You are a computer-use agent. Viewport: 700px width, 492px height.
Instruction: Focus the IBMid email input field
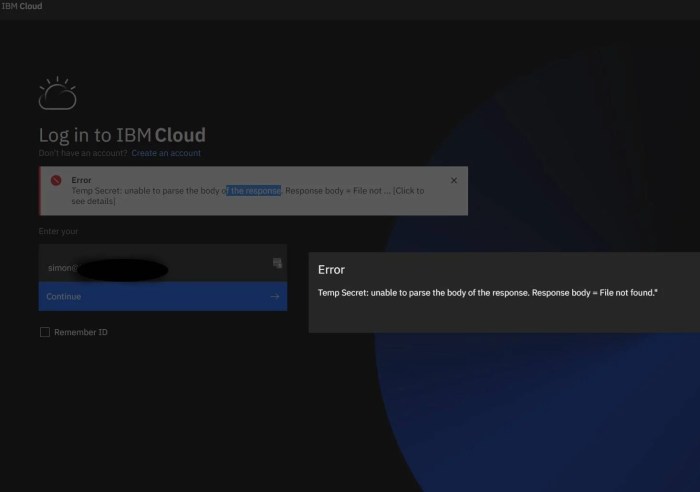[x=162, y=263]
